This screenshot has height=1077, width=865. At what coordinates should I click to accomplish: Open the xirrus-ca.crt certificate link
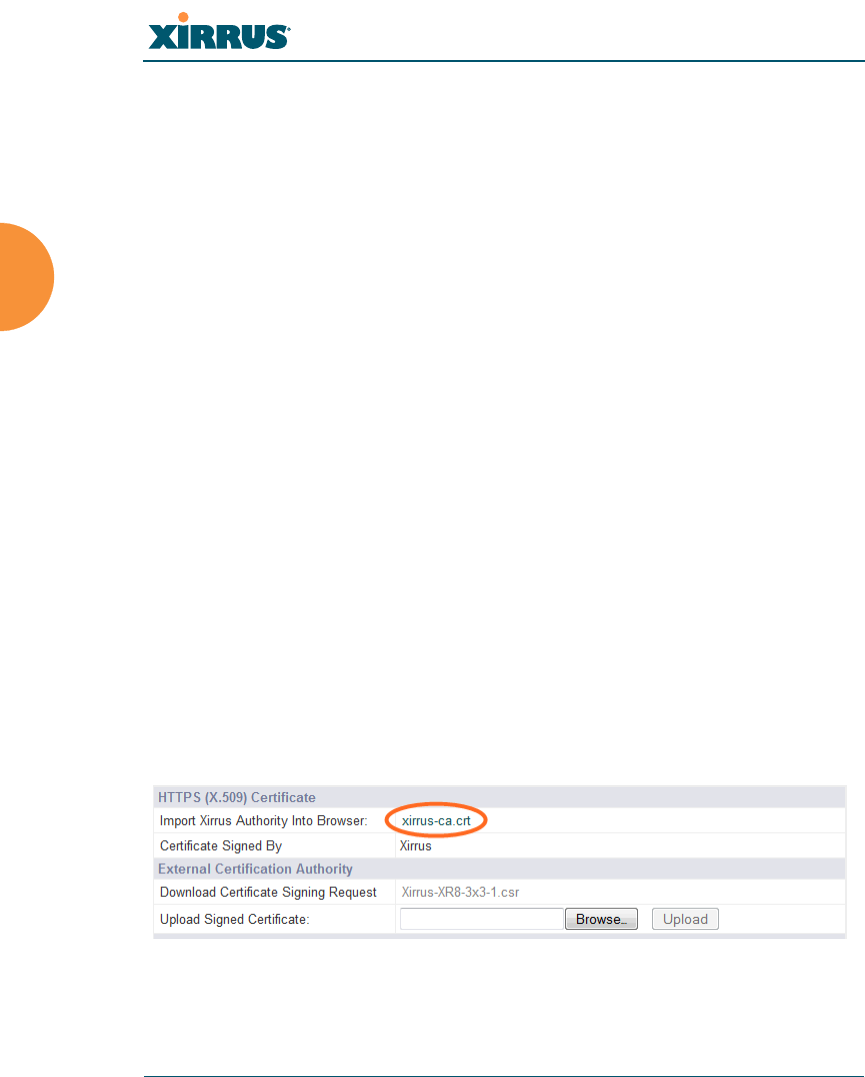436,821
